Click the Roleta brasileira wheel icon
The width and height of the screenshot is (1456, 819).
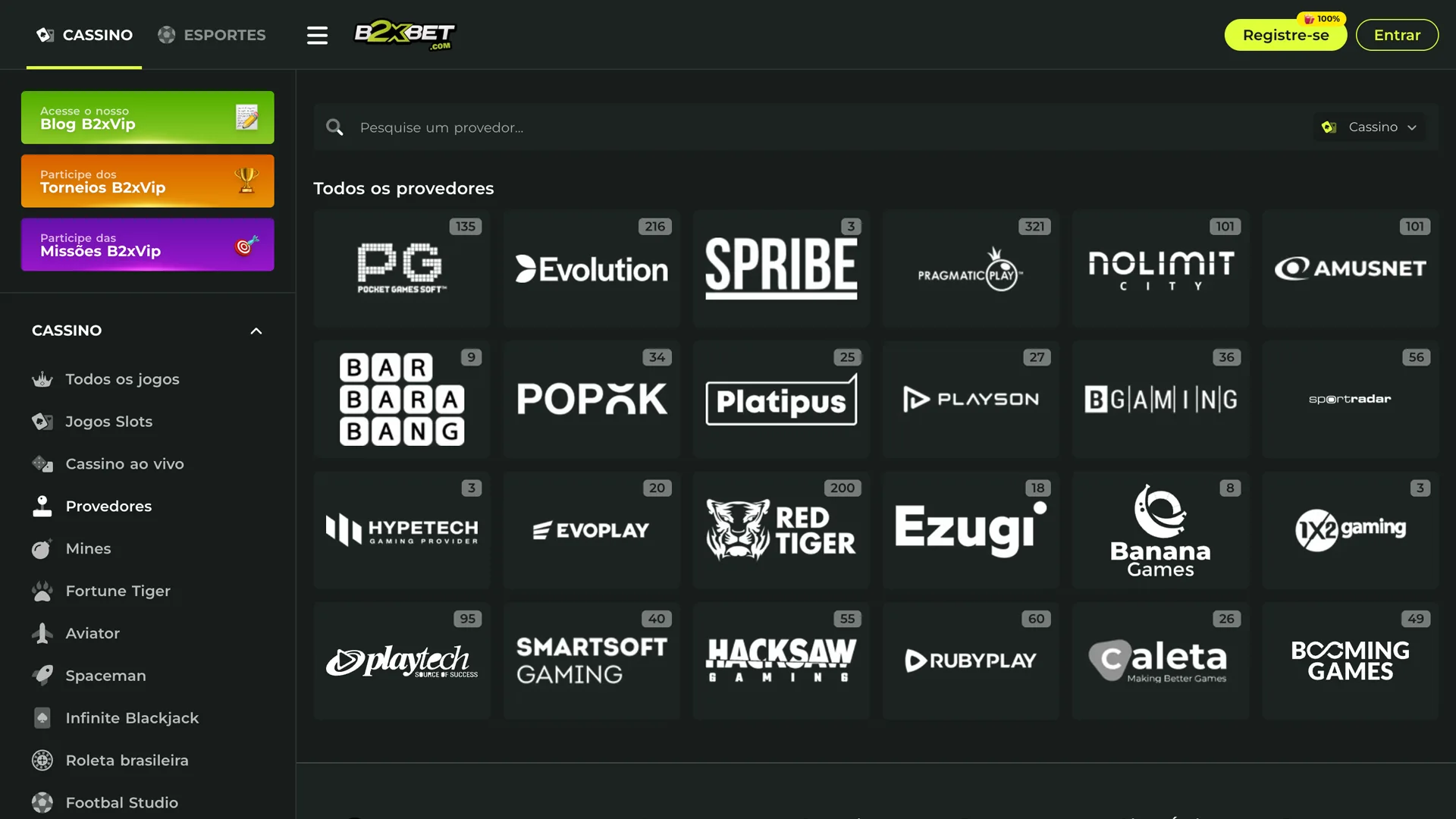click(42, 760)
